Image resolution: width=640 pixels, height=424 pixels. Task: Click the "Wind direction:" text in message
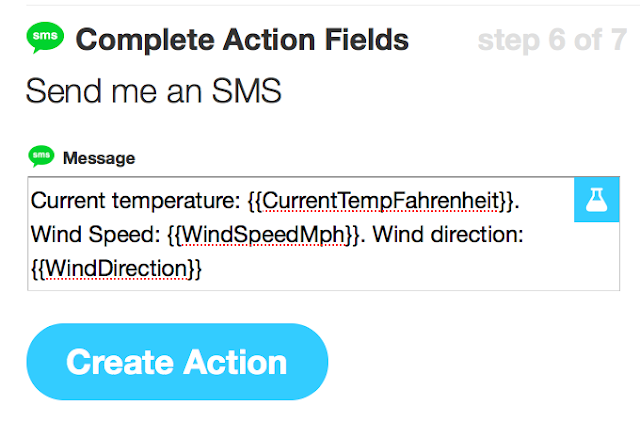454,235
